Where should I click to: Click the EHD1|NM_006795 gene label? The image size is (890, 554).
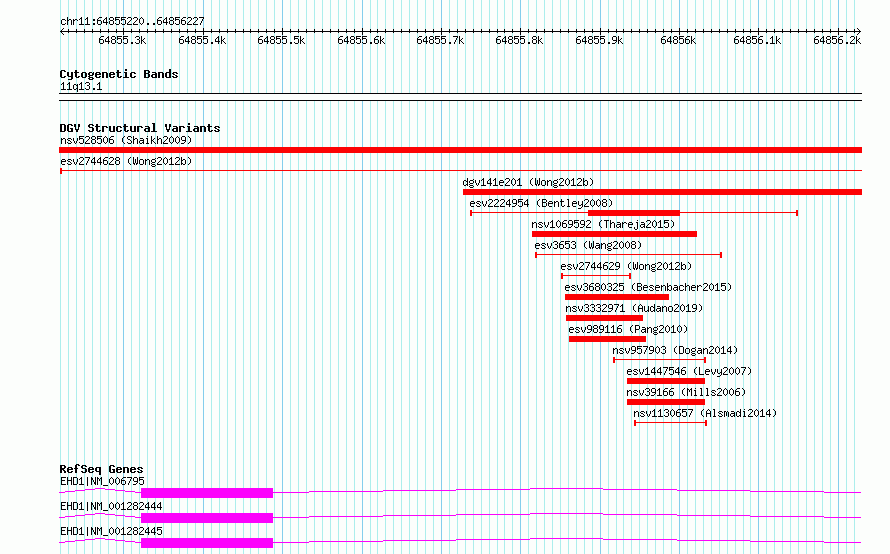[x=102, y=481]
